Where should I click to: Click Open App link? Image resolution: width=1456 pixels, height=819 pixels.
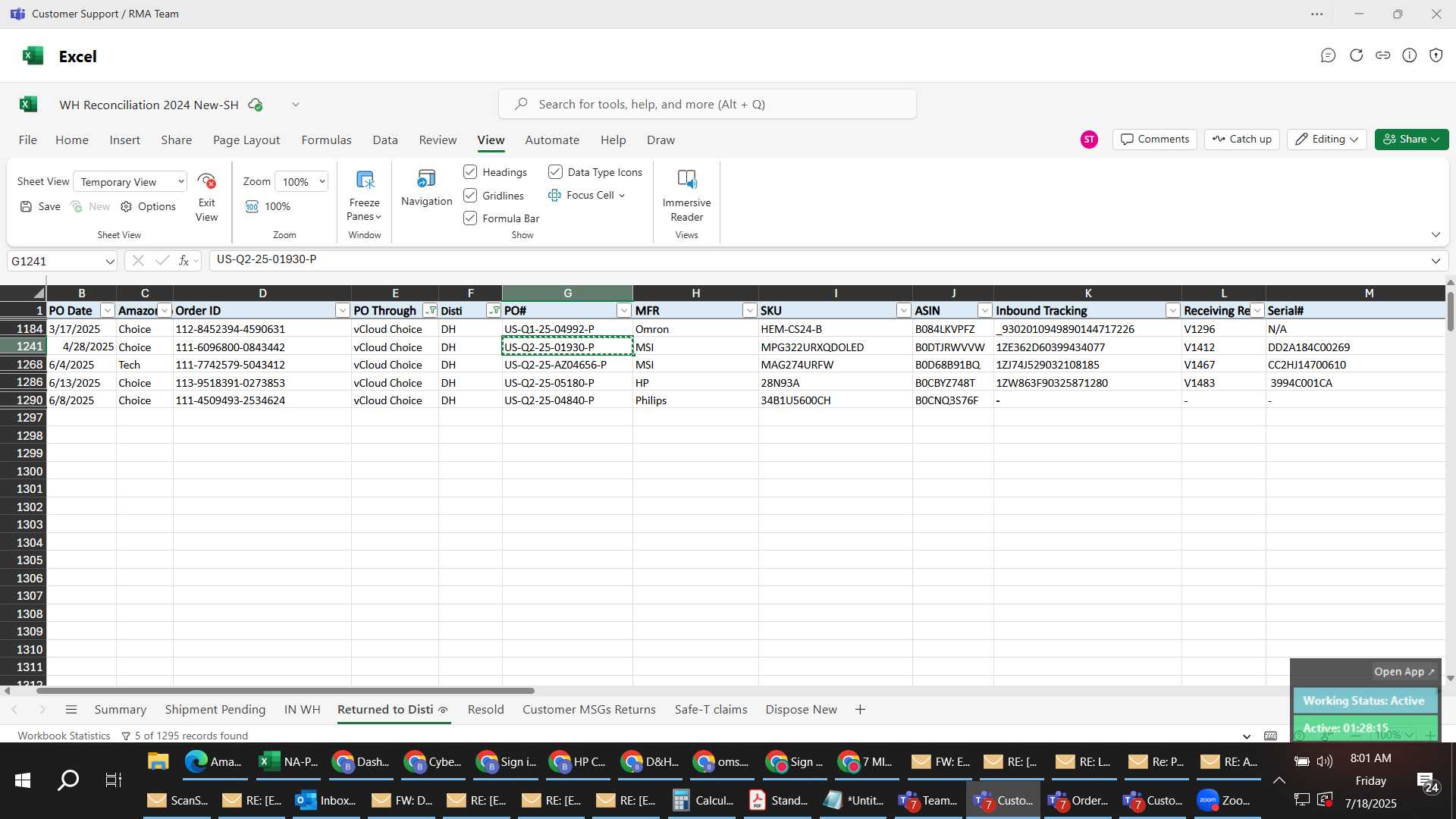[1404, 672]
